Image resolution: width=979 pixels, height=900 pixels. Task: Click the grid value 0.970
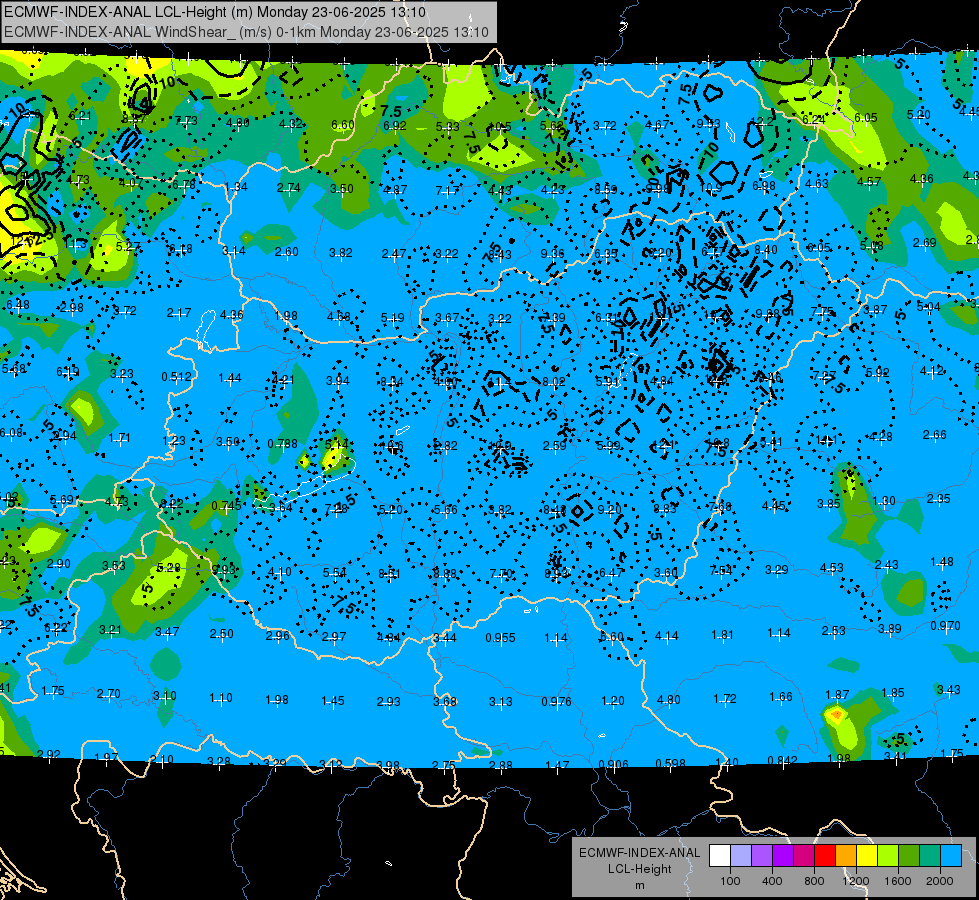pyautogui.click(x=945, y=625)
